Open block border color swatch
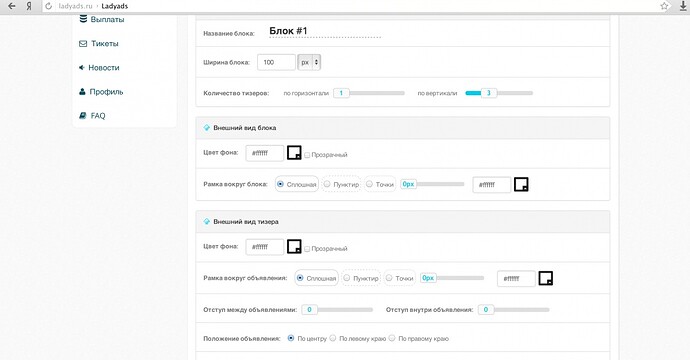This screenshot has height=360, width=690. coord(521,184)
